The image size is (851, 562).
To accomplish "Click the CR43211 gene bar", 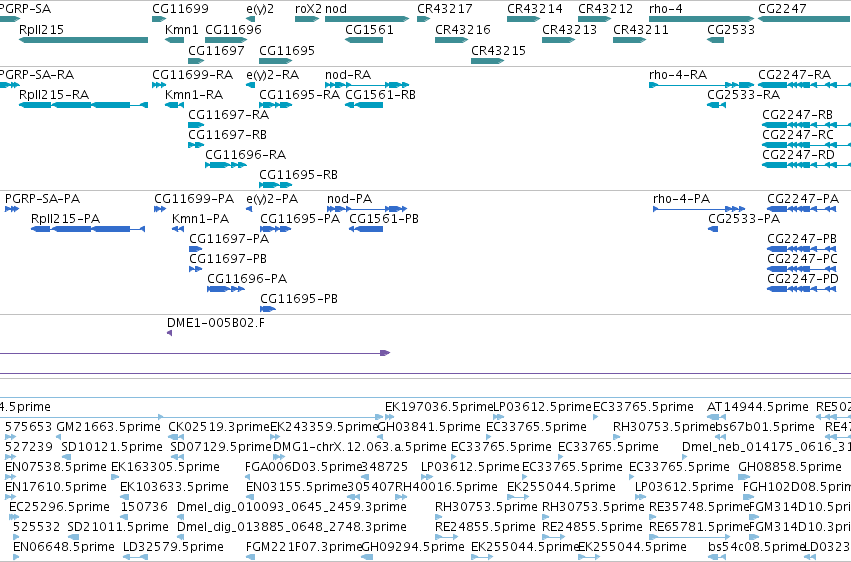I will 630,40.
